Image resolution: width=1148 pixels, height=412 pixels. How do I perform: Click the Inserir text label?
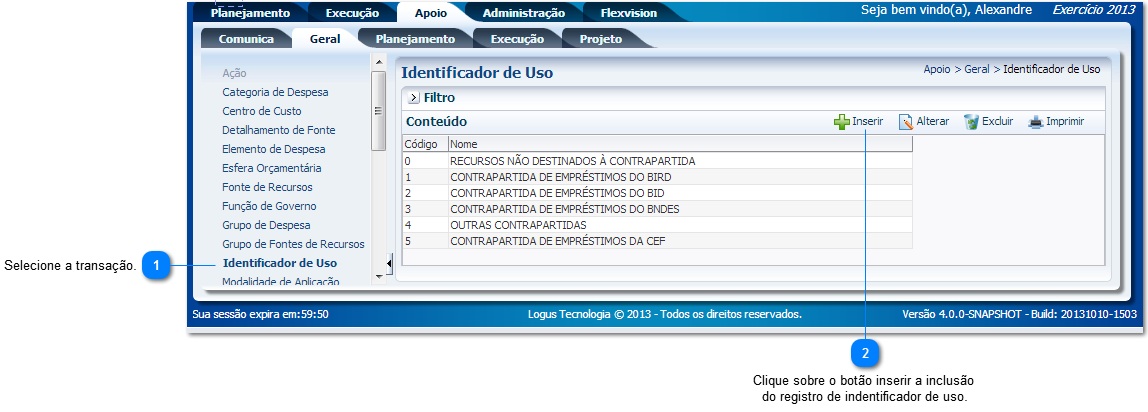[868, 121]
